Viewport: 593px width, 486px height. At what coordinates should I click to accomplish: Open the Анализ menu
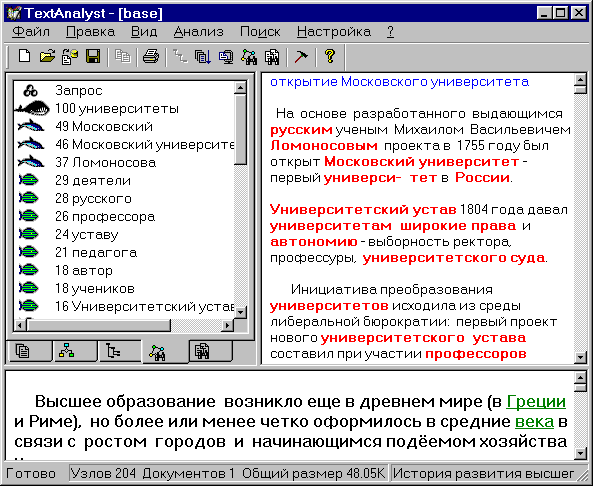[x=199, y=32]
